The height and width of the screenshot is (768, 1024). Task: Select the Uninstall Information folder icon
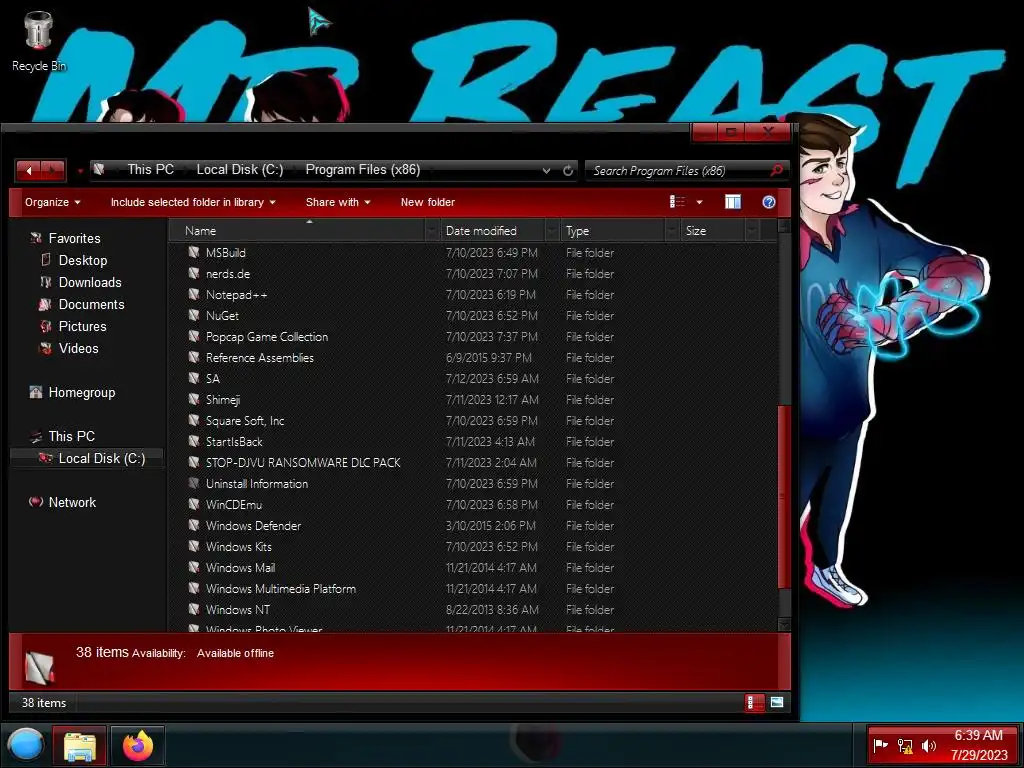194,483
